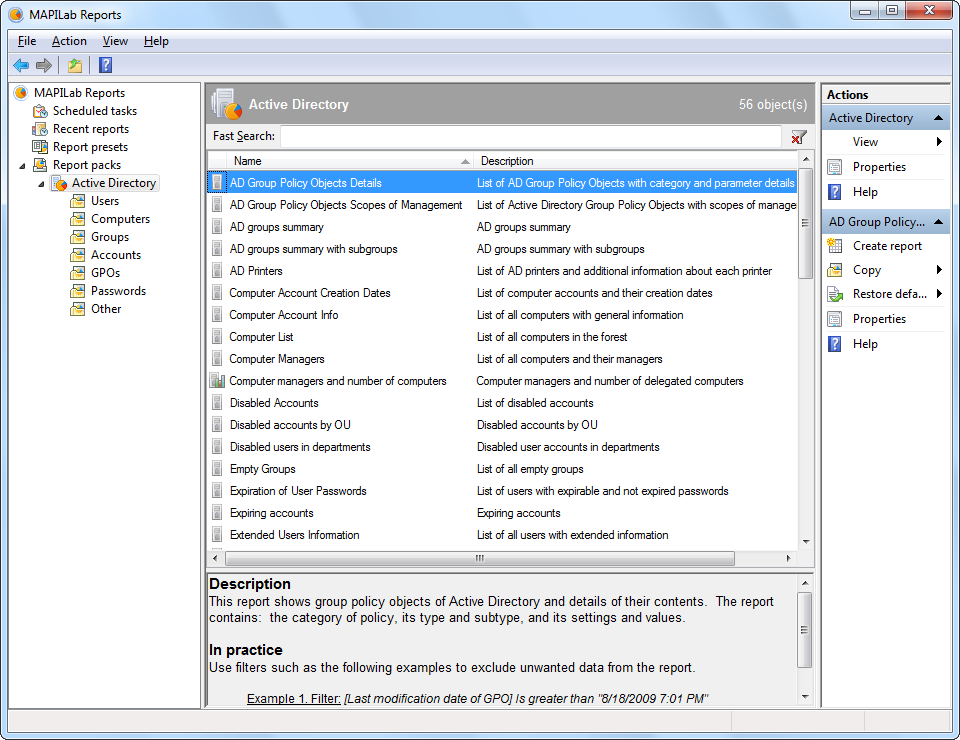Image resolution: width=960 pixels, height=740 pixels.
Task: Click the Help question mark toolbar icon
Action: pos(105,66)
